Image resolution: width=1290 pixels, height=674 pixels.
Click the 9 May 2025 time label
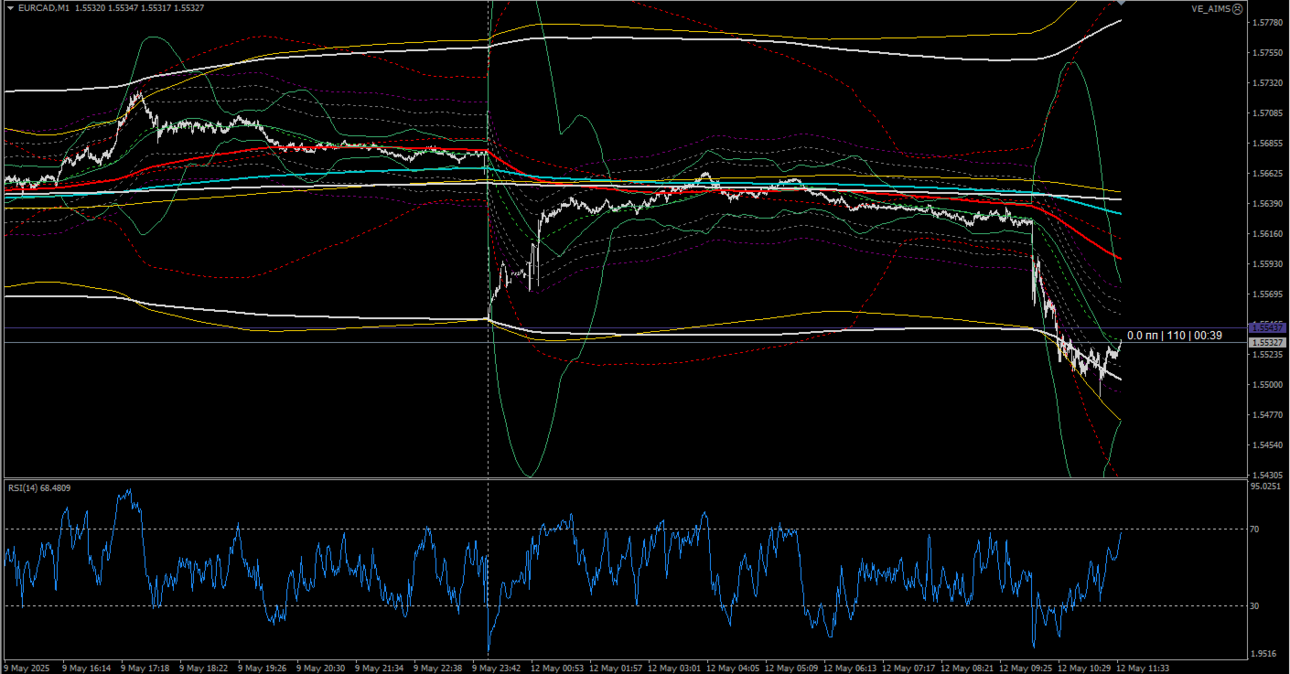coord(26,667)
